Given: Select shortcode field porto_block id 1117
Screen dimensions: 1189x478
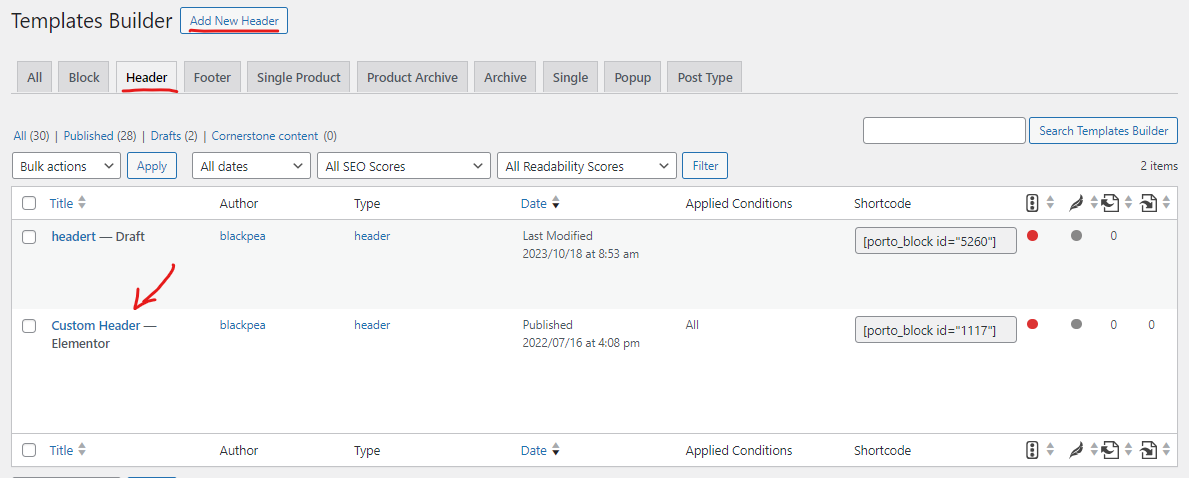Looking at the screenshot, I should tap(936, 329).
